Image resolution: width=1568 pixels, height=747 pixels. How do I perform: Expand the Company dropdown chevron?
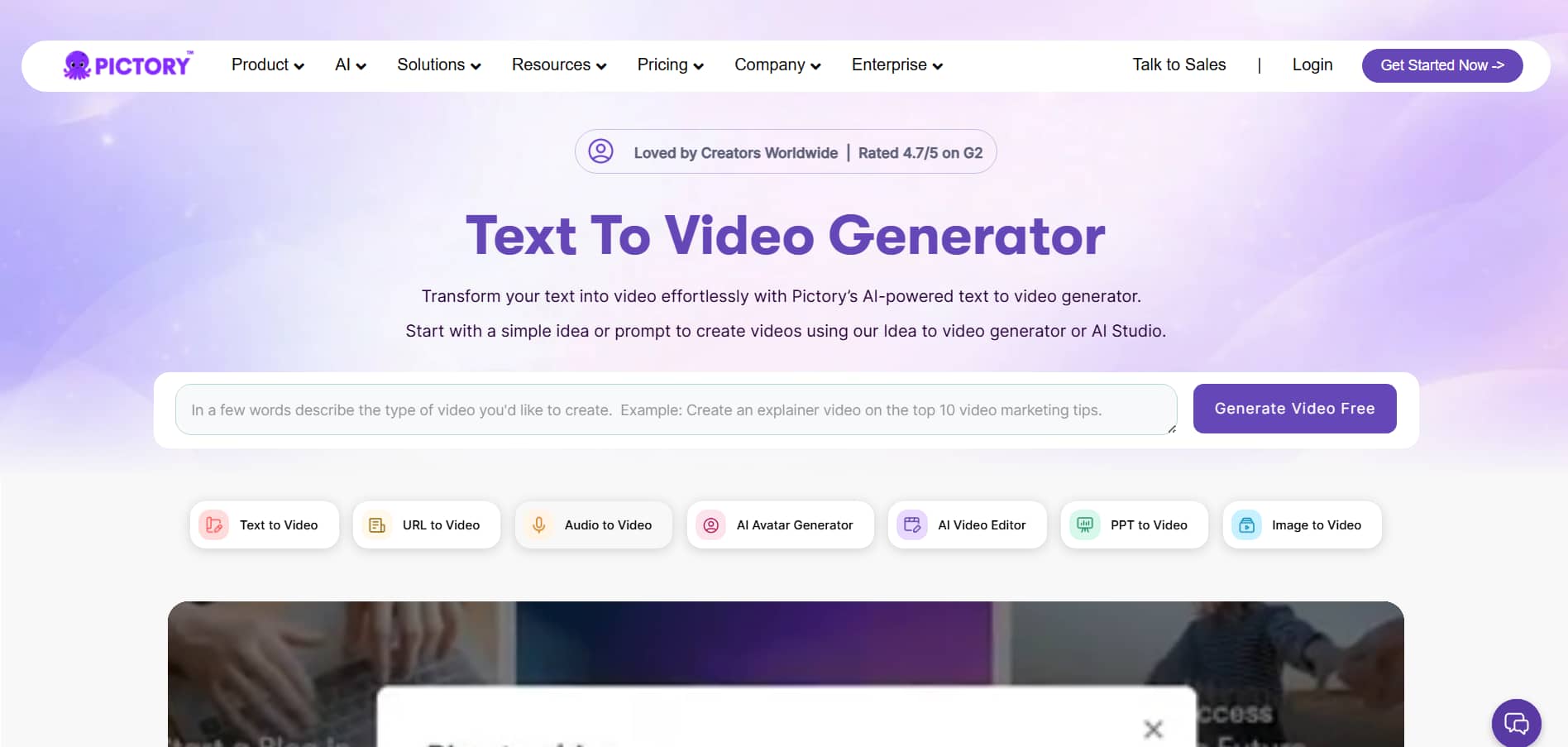816,66
